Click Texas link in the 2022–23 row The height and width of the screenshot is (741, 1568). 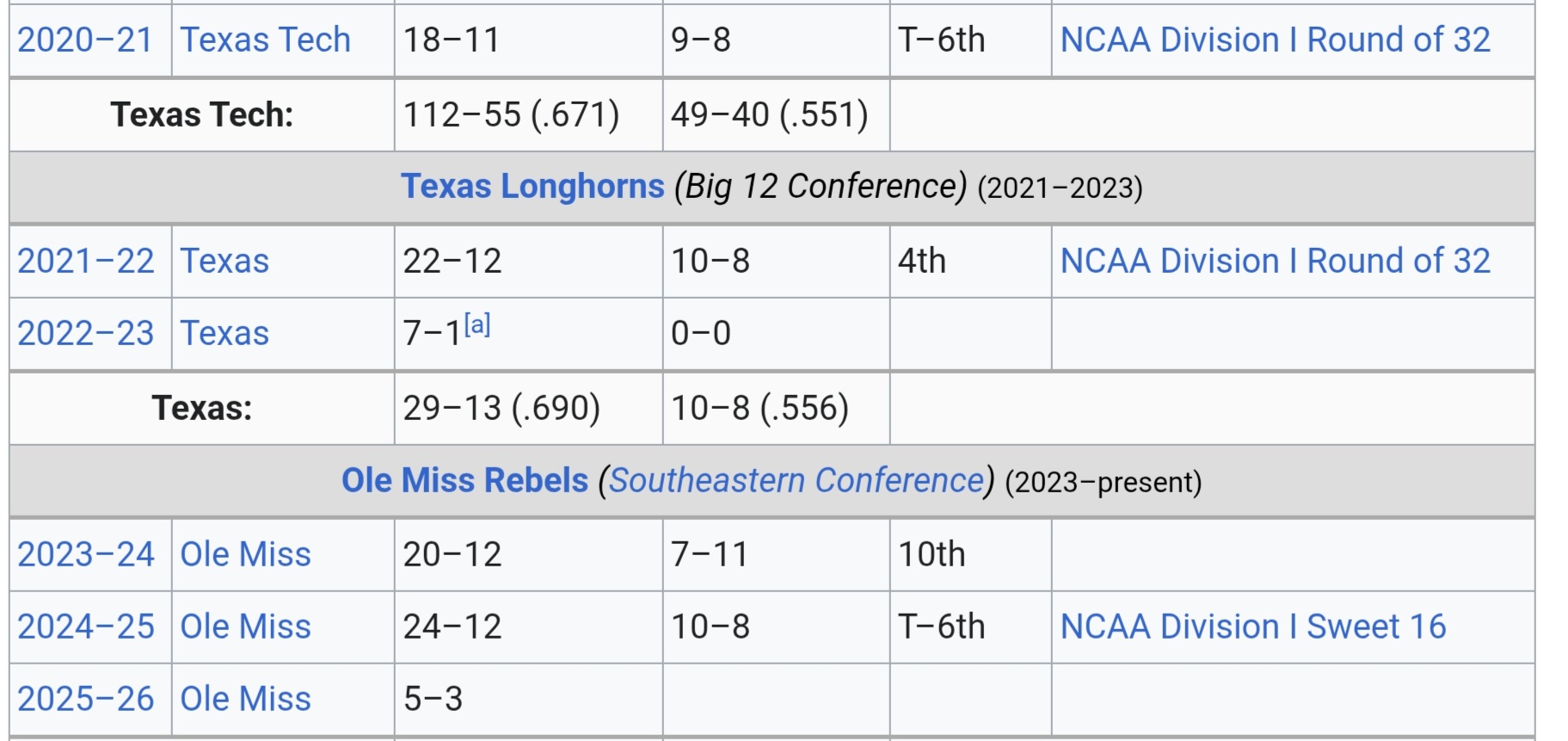point(224,334)
